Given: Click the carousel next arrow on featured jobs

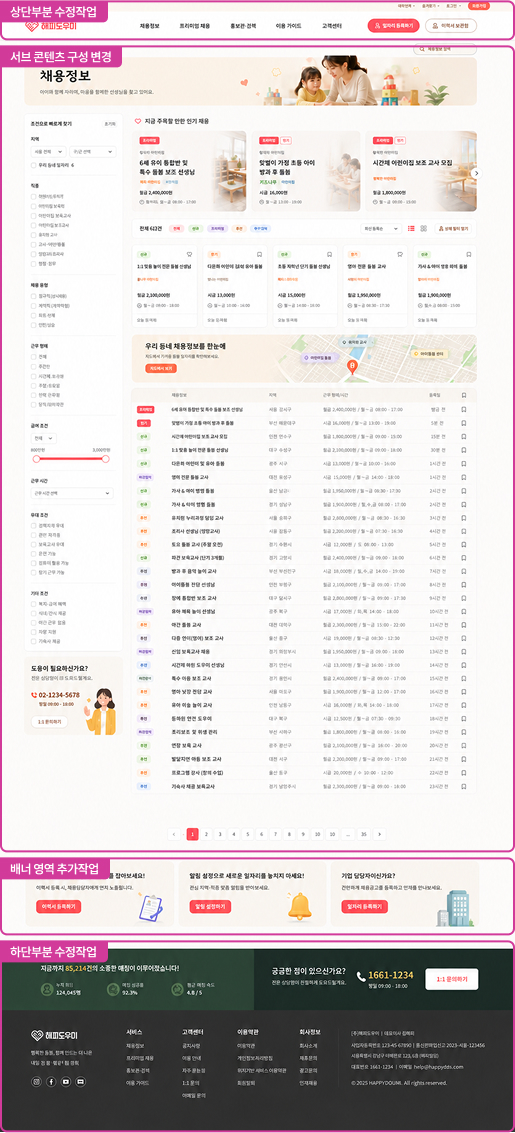Looking at the screenshot, I should click(x=476, y=173).
